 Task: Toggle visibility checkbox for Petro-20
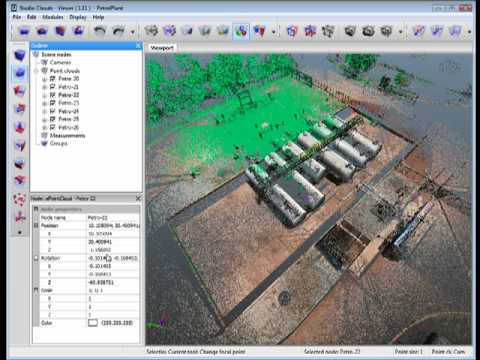point(52,79)
